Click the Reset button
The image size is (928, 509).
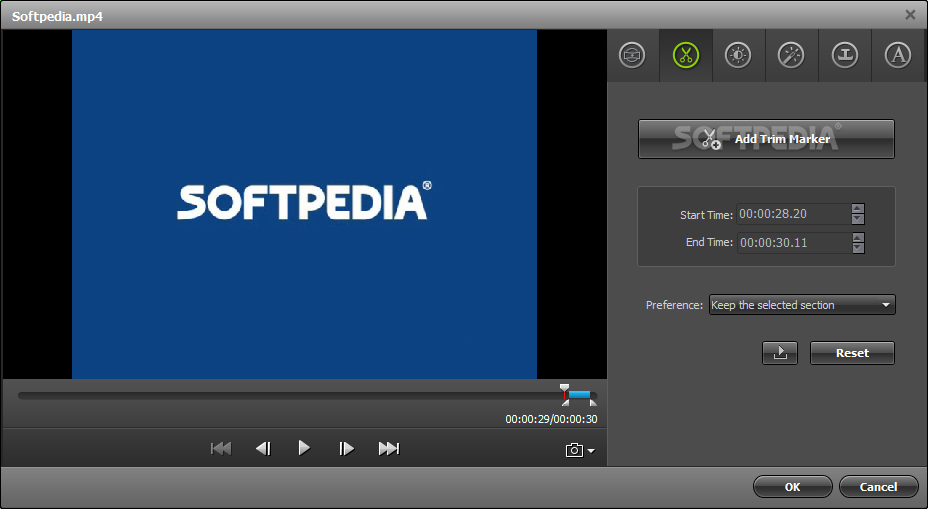tap(852, 353)
